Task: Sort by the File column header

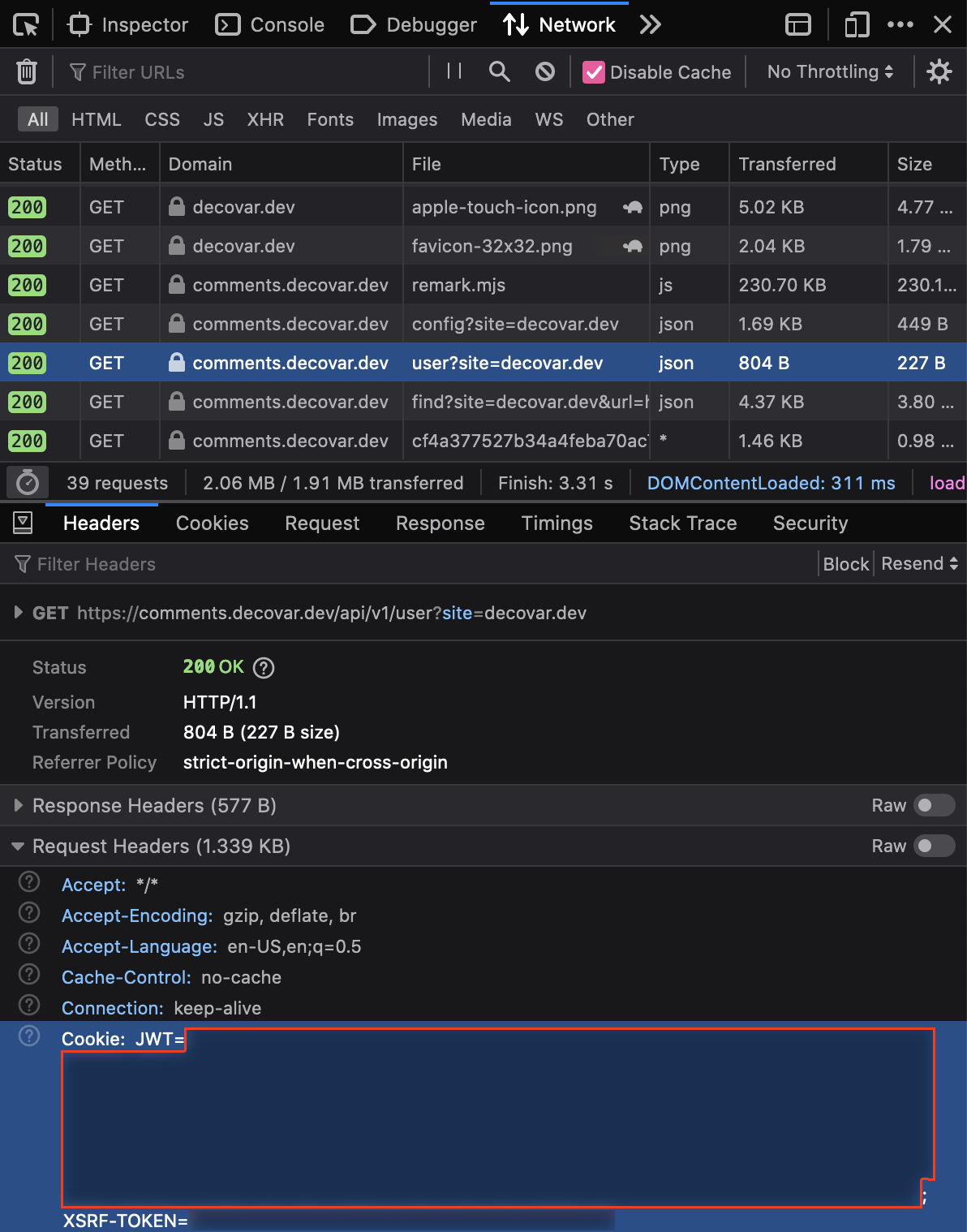Action: [526, 164]
